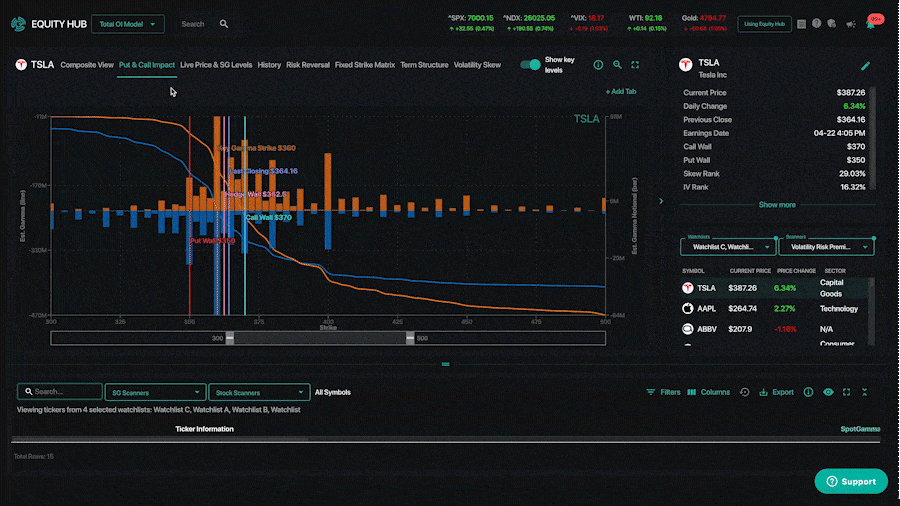Click the top Search field
Screen dimensions: 900x506
(x=195, y=24)
